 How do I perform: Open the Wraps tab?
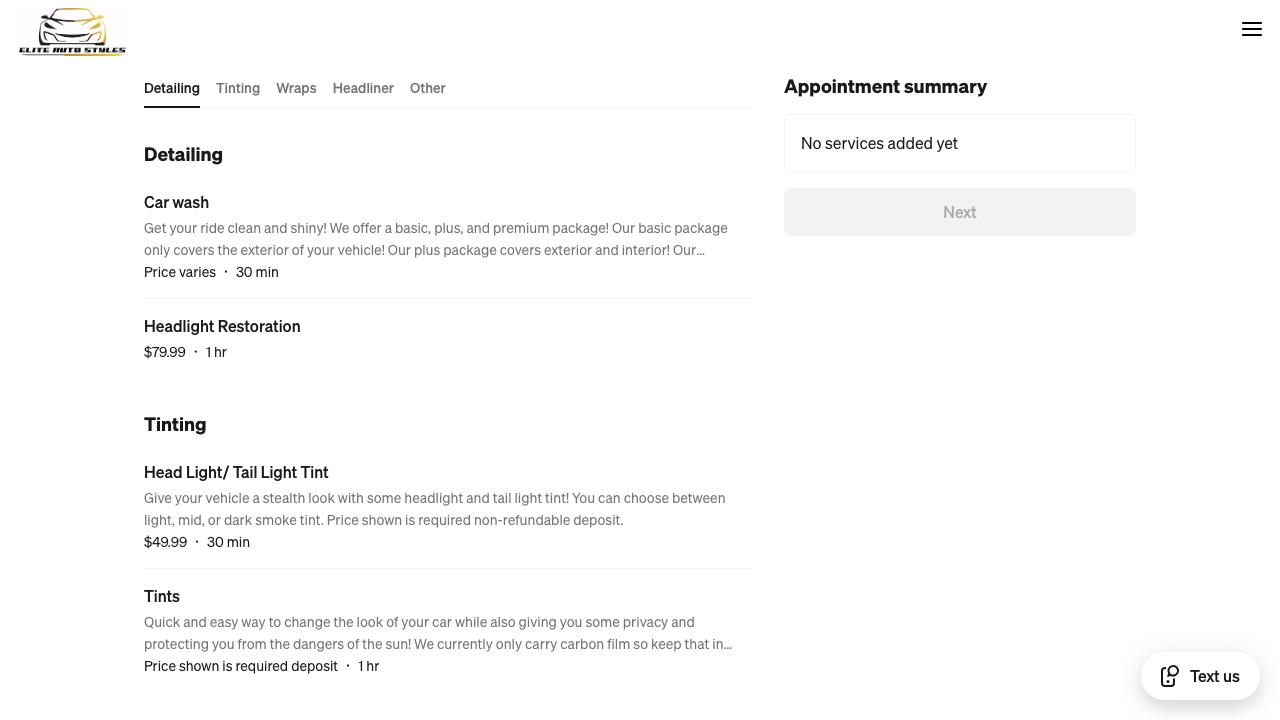(296, 88)
